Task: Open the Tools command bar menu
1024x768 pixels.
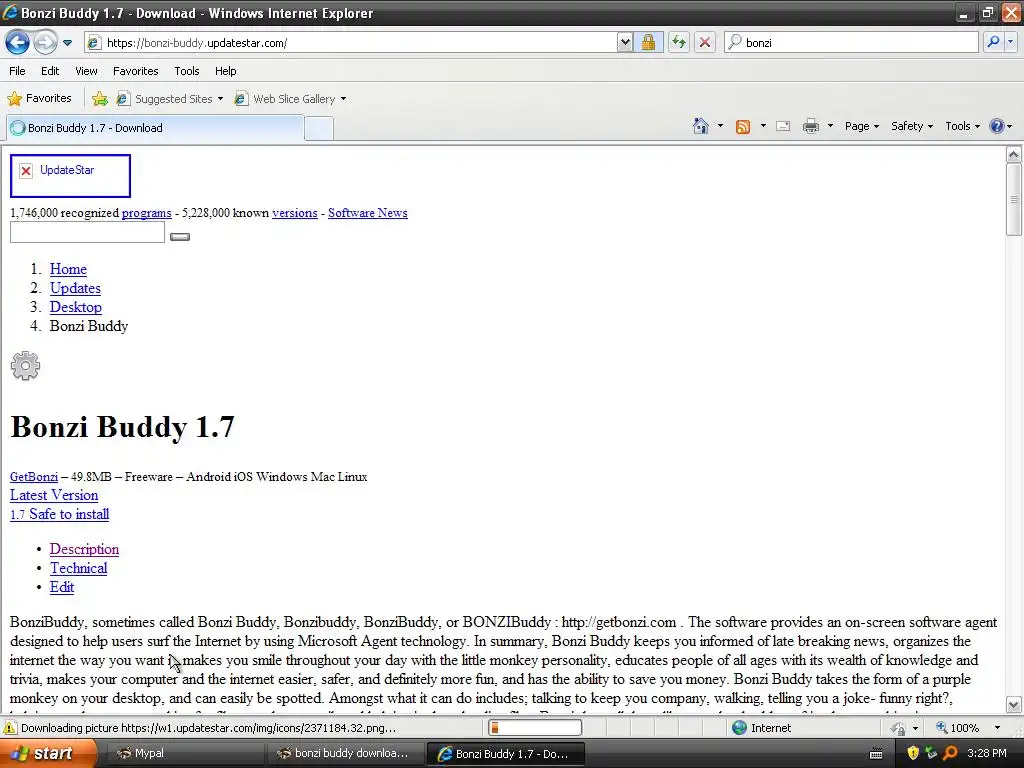Action: click(x=963, y=126)
